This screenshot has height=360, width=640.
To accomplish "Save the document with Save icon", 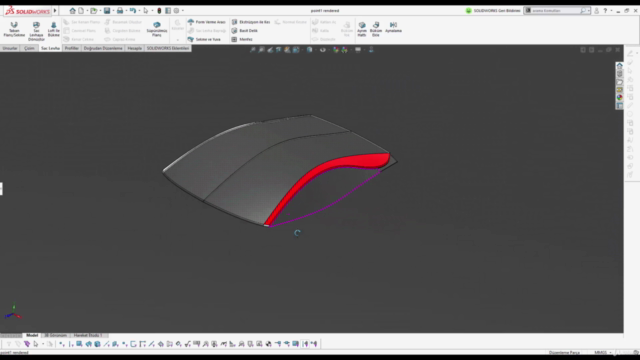I will coord(107,11).
